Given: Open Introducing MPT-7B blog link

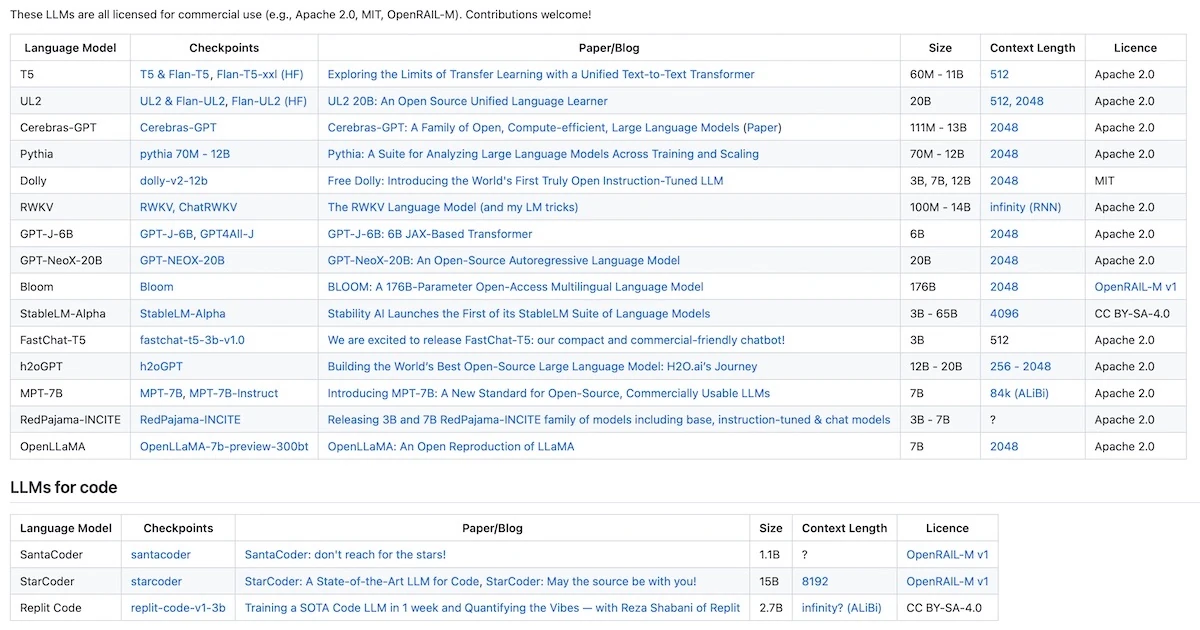Looking at the screenshot, I should (x=549, y=393).
